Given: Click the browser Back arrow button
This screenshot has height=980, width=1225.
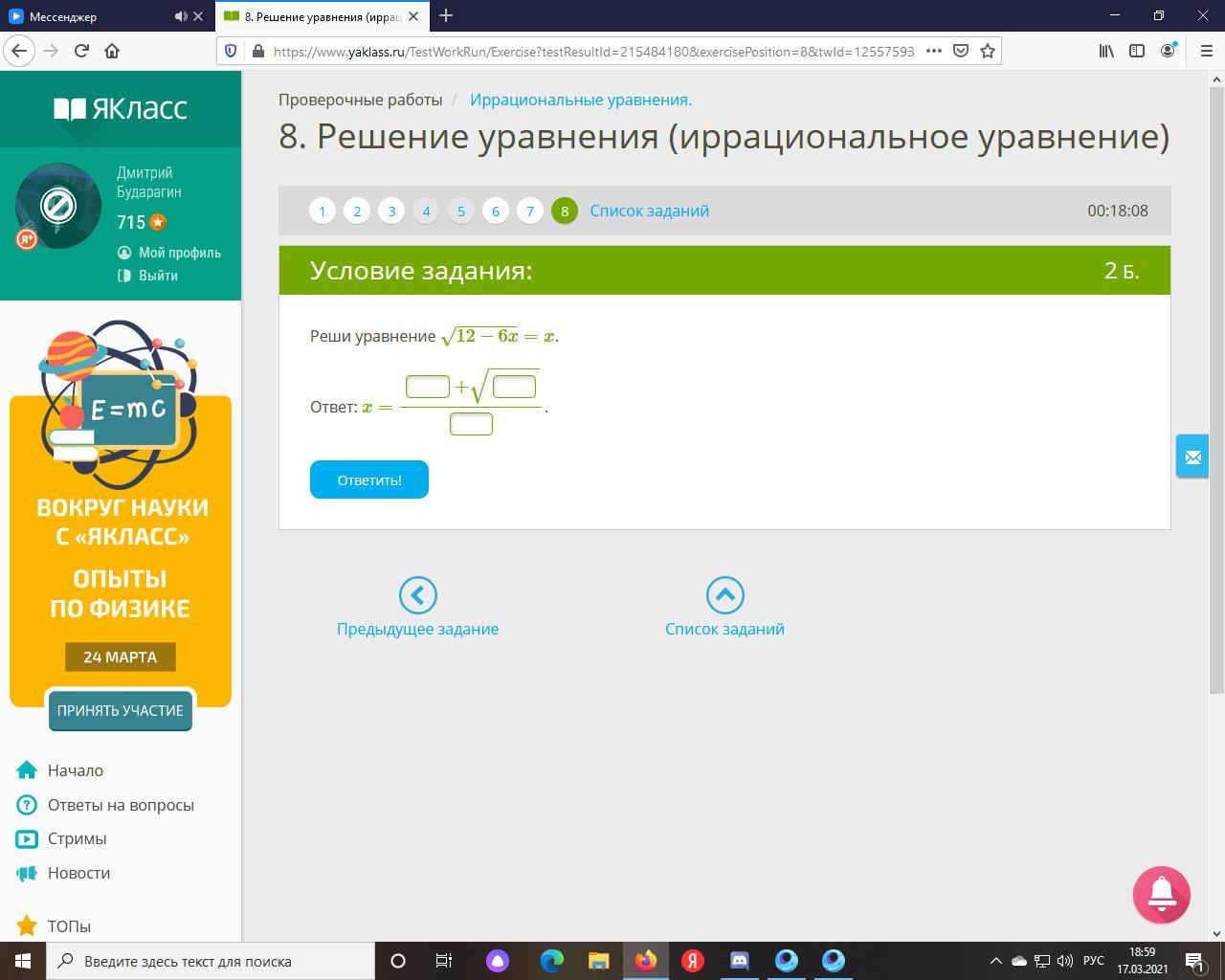Looking at the screenshot, I should pyautogui.click(x=20, y=51).
